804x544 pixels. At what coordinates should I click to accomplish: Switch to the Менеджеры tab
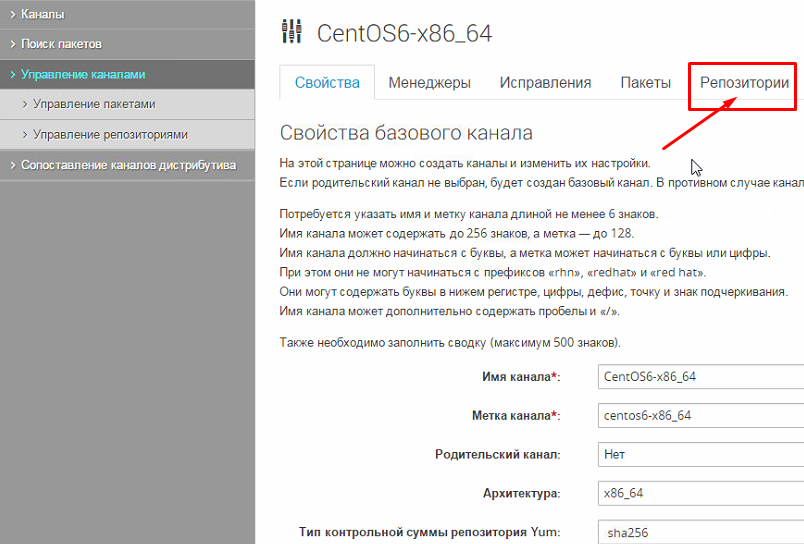click(429, 83)
